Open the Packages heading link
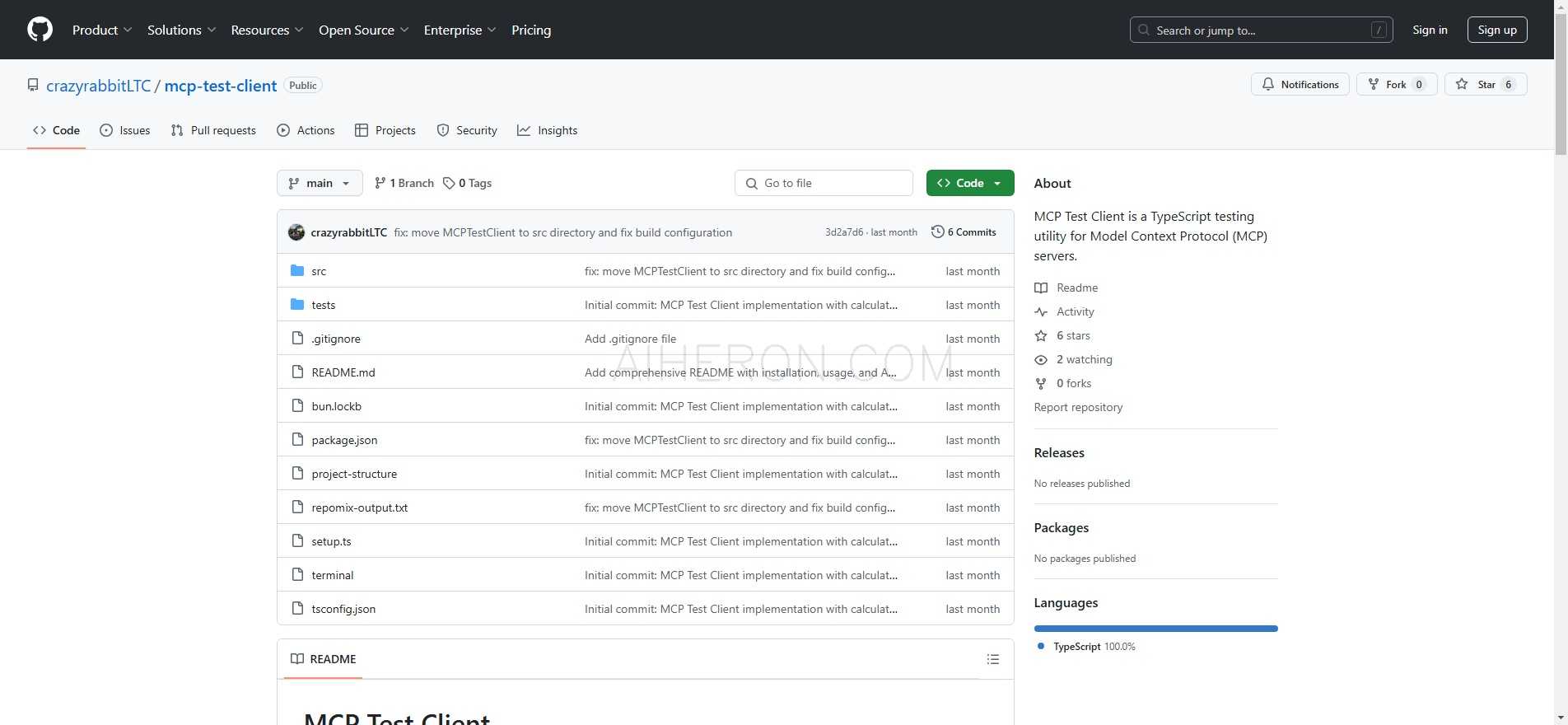The image size is (1568, 725). 1062,528
